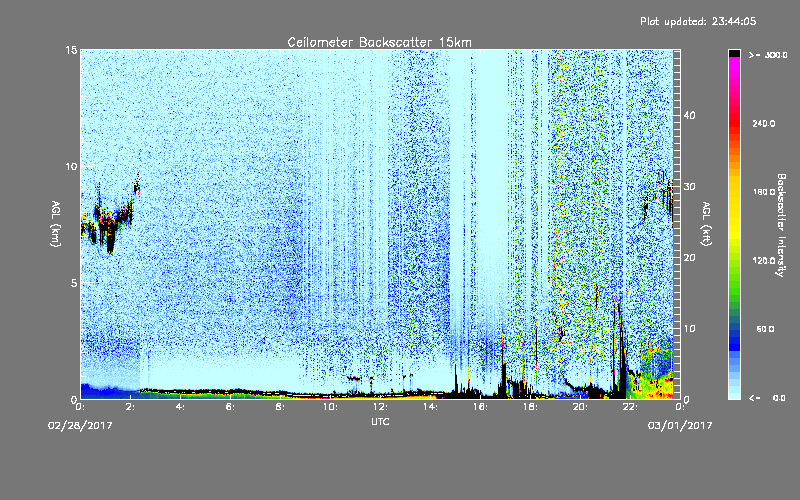
Task: Click the 'Backscatter Intensity' colorbar label
Action: pos(781,224)
